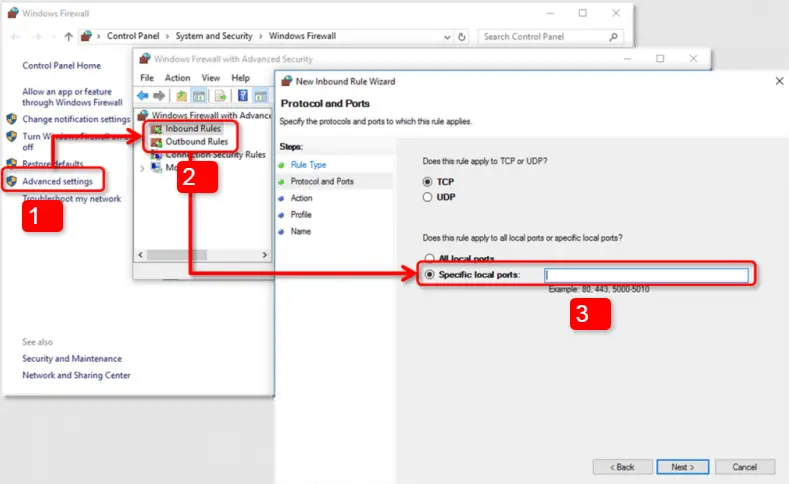
Task: Click the blue Back arrow in Advanced Security toolbar
Action: (x=143, y=95)
